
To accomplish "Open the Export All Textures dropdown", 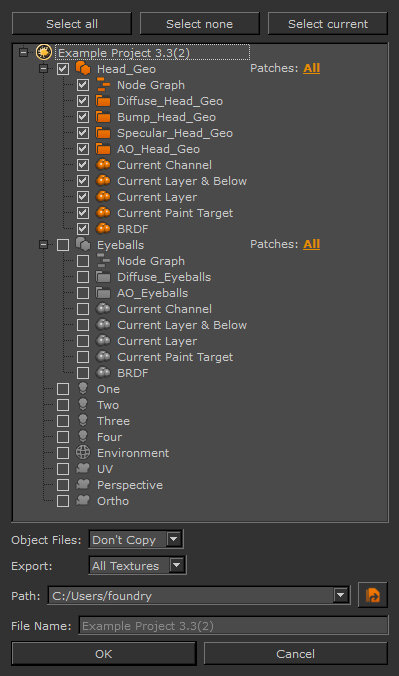I will point(138,565).
